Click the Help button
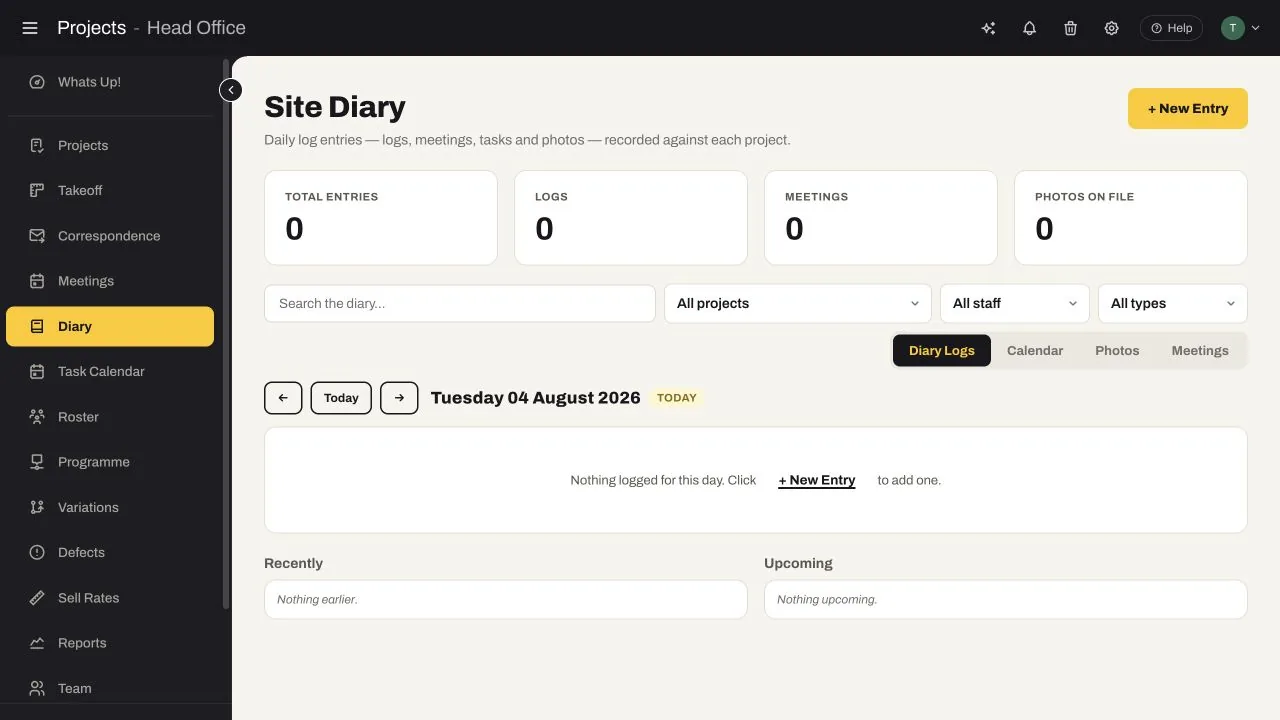Viewport: 1280px width, 720px height. point(1171,28)
